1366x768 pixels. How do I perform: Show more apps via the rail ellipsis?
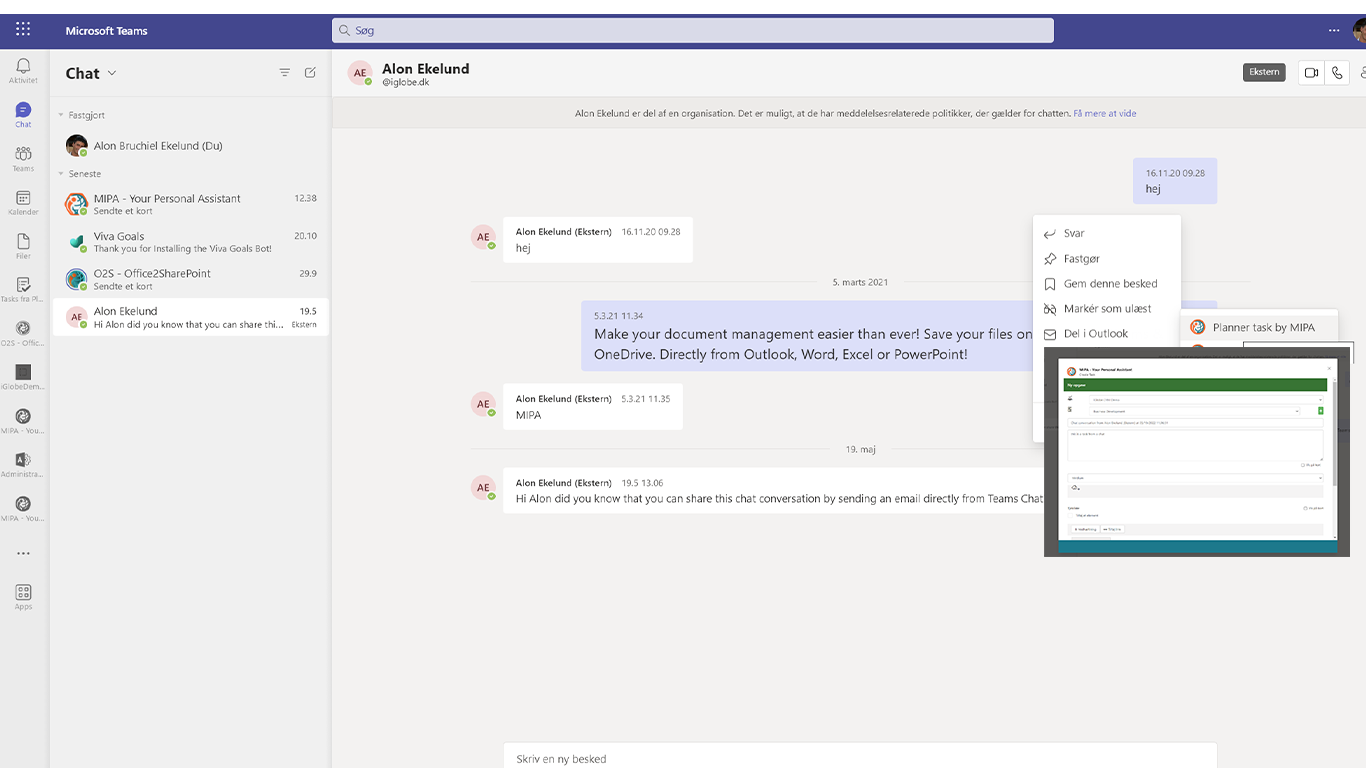pos(23,553)
